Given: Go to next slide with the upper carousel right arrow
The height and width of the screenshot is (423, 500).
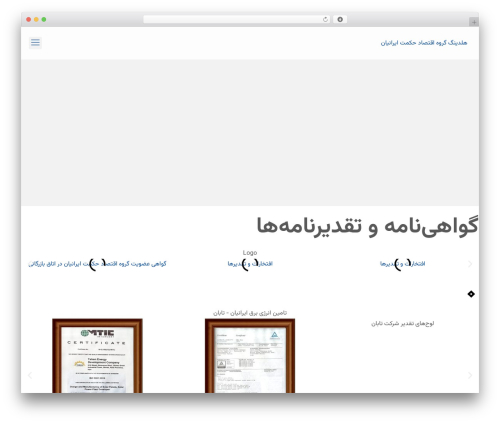Looking at the screenshot, I should pos(470,264).
